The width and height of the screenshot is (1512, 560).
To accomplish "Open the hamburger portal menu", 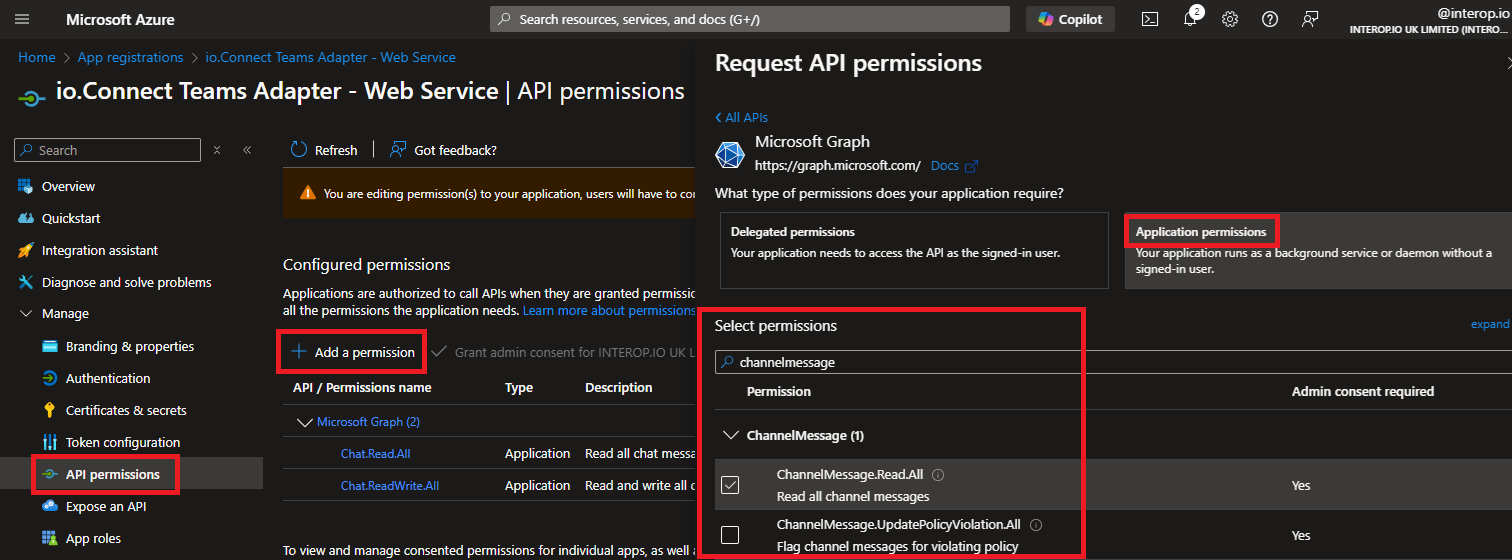I will pyautogui.click(x=22, y=19).
